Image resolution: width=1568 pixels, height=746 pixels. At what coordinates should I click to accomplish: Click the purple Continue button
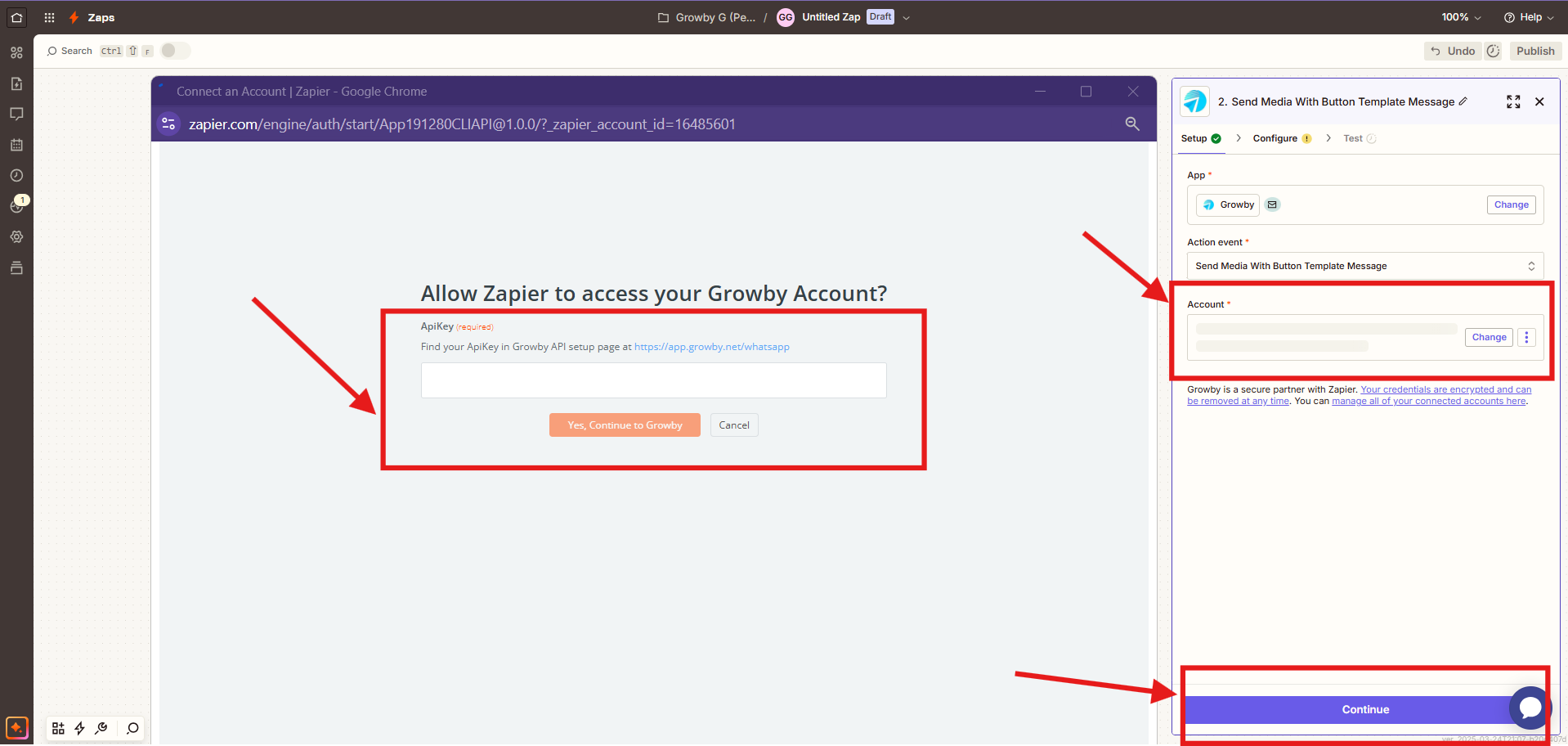click(x=1364, y=709)
